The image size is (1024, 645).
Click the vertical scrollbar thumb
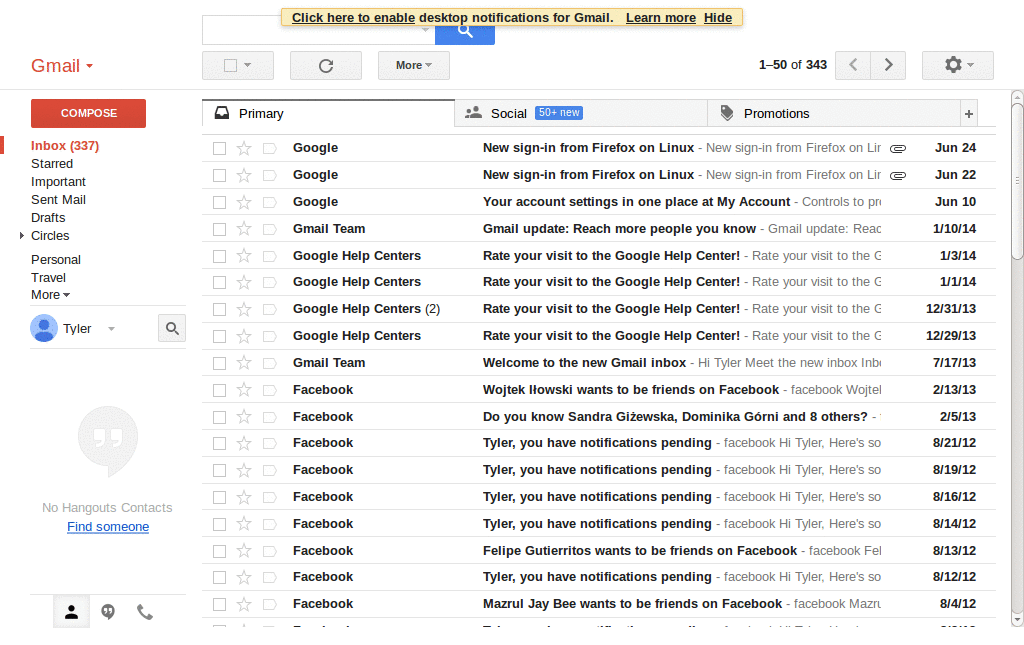tap(1017, 180)
